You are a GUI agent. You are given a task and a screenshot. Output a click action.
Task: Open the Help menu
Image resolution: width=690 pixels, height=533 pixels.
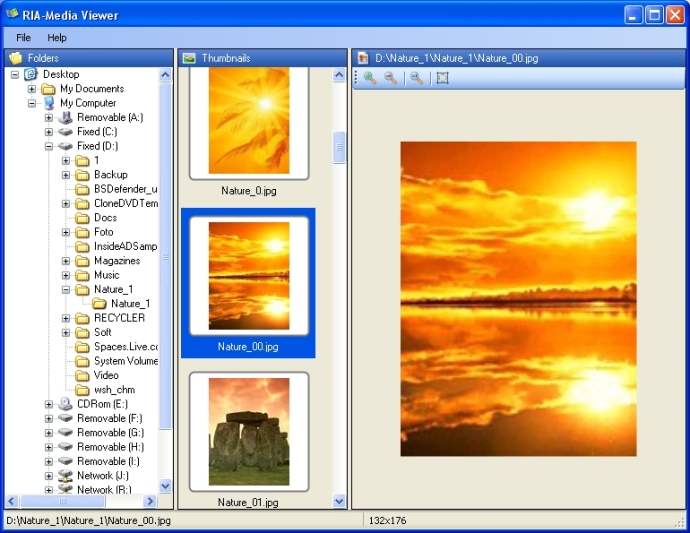pos(57,37)
